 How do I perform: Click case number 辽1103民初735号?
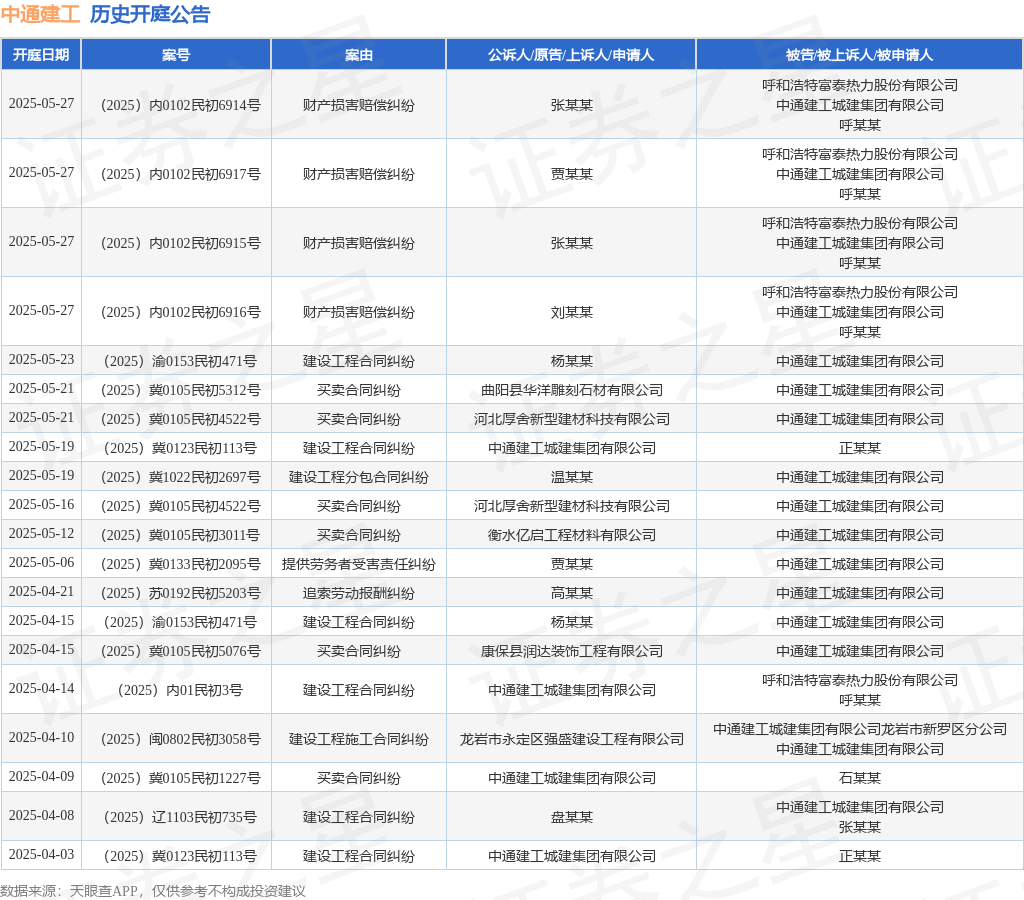click(x=180, y=818)
